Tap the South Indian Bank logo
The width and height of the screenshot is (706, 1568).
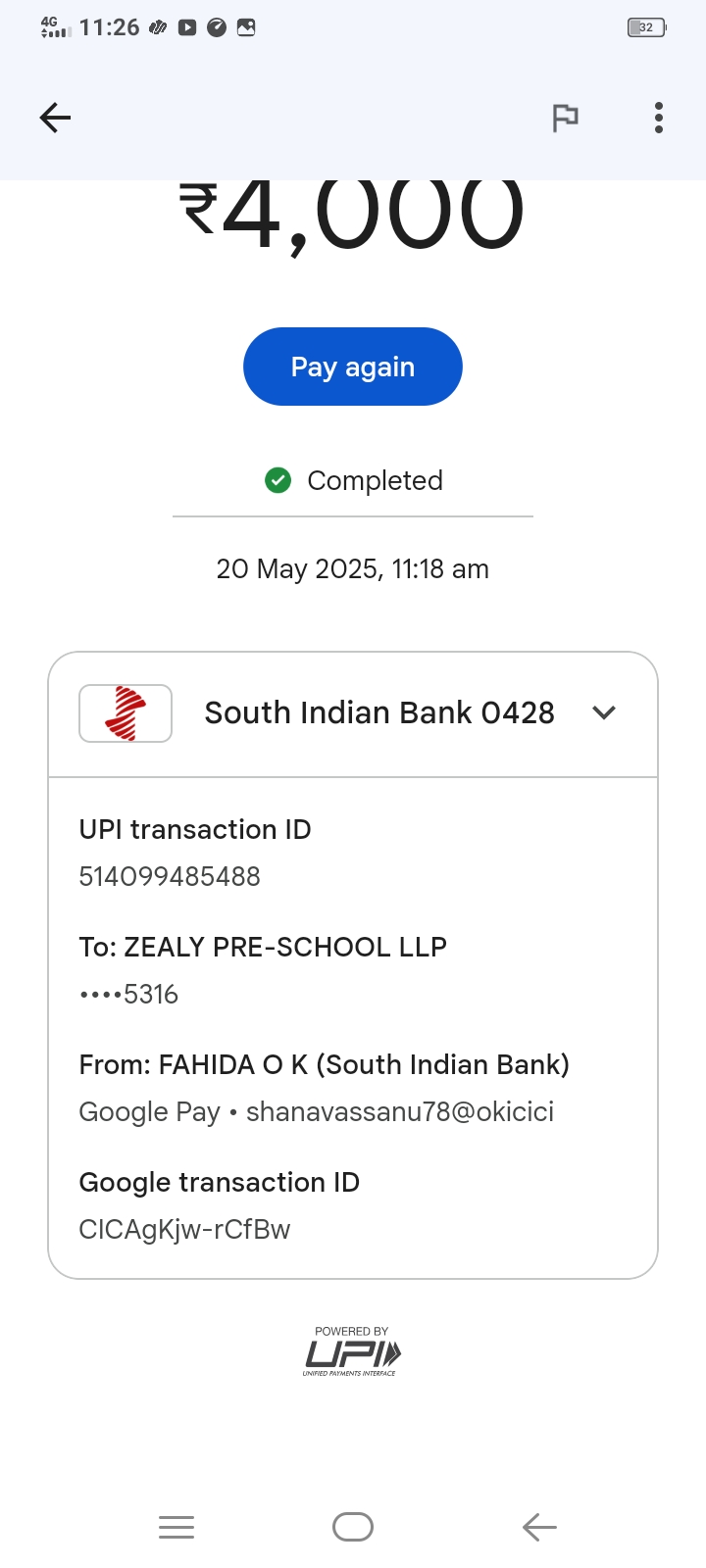[126, 712]
